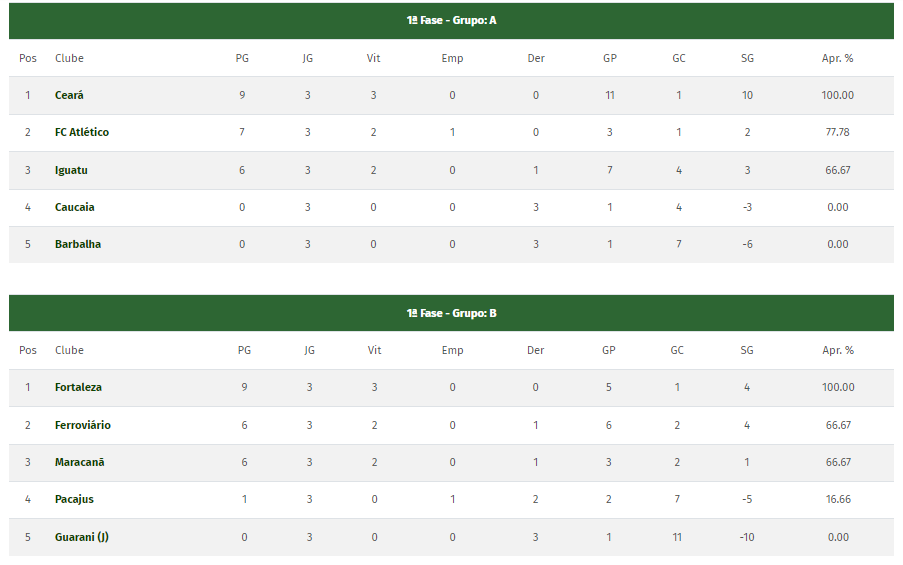This screenshot has height=565, width=903.
Task: Click the GP column header in Group A
Action: pyautogui.click(x=610, y=58)
